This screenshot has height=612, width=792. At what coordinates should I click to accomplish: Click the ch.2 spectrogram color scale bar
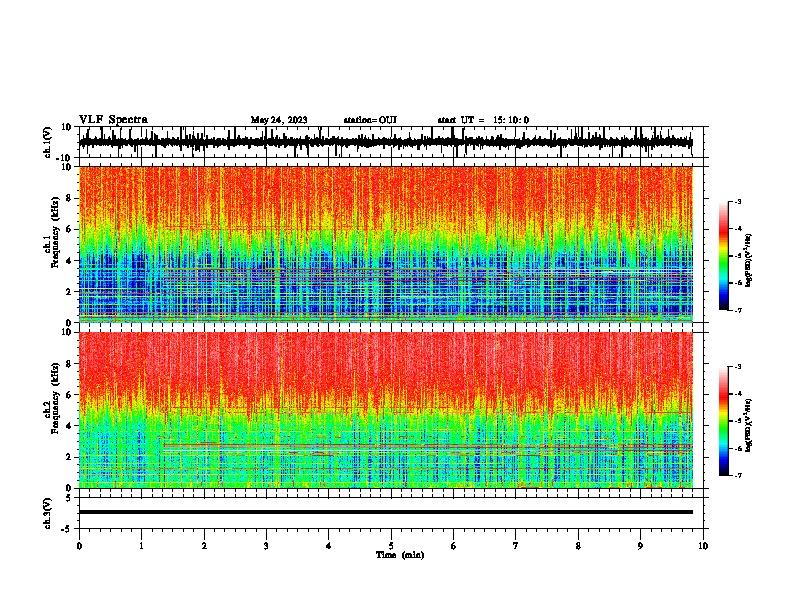click(723, 421)
